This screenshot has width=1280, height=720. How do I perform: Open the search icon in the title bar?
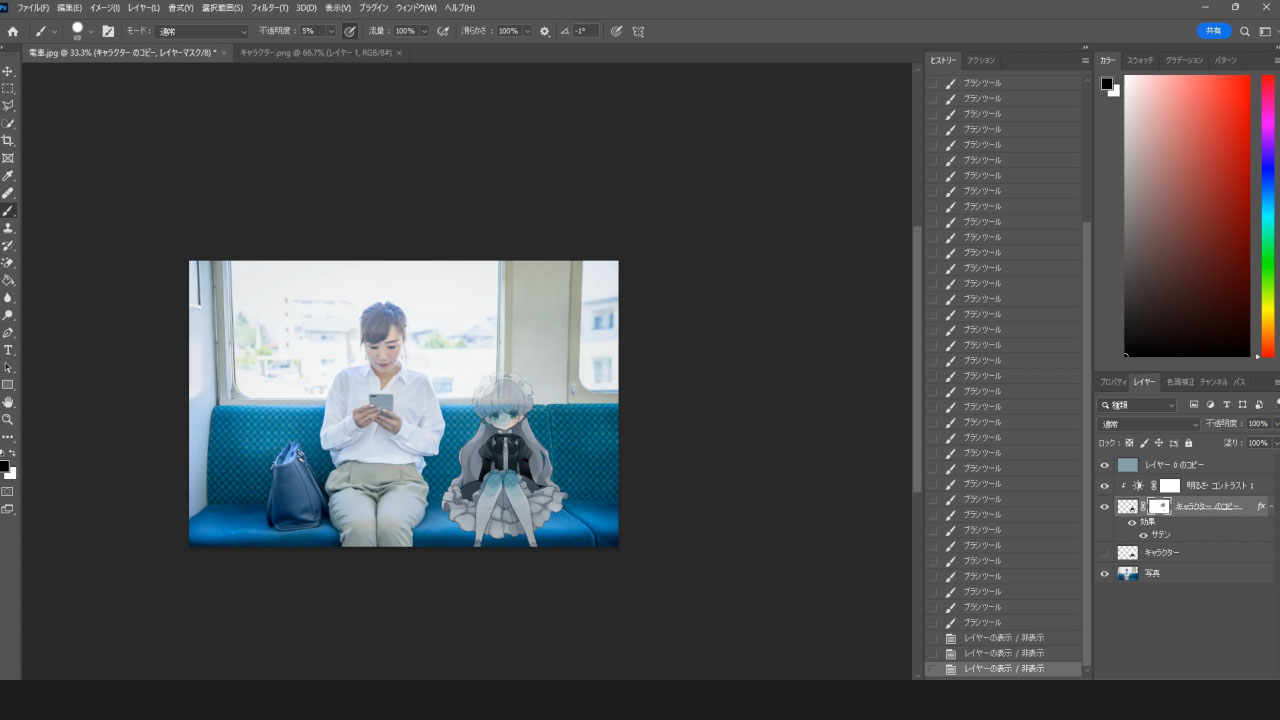(1245, 31)
